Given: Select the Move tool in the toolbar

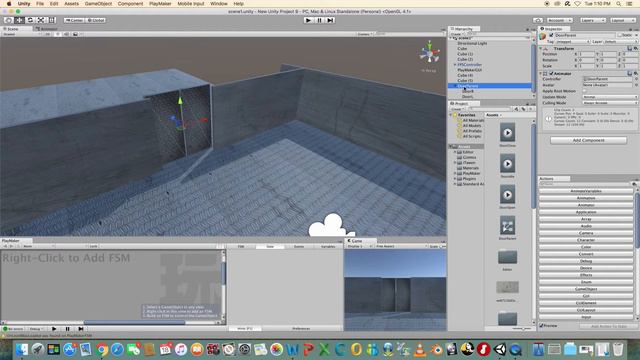Looking at the screenshot, I should pyautogui.click(x=19, y=20).
